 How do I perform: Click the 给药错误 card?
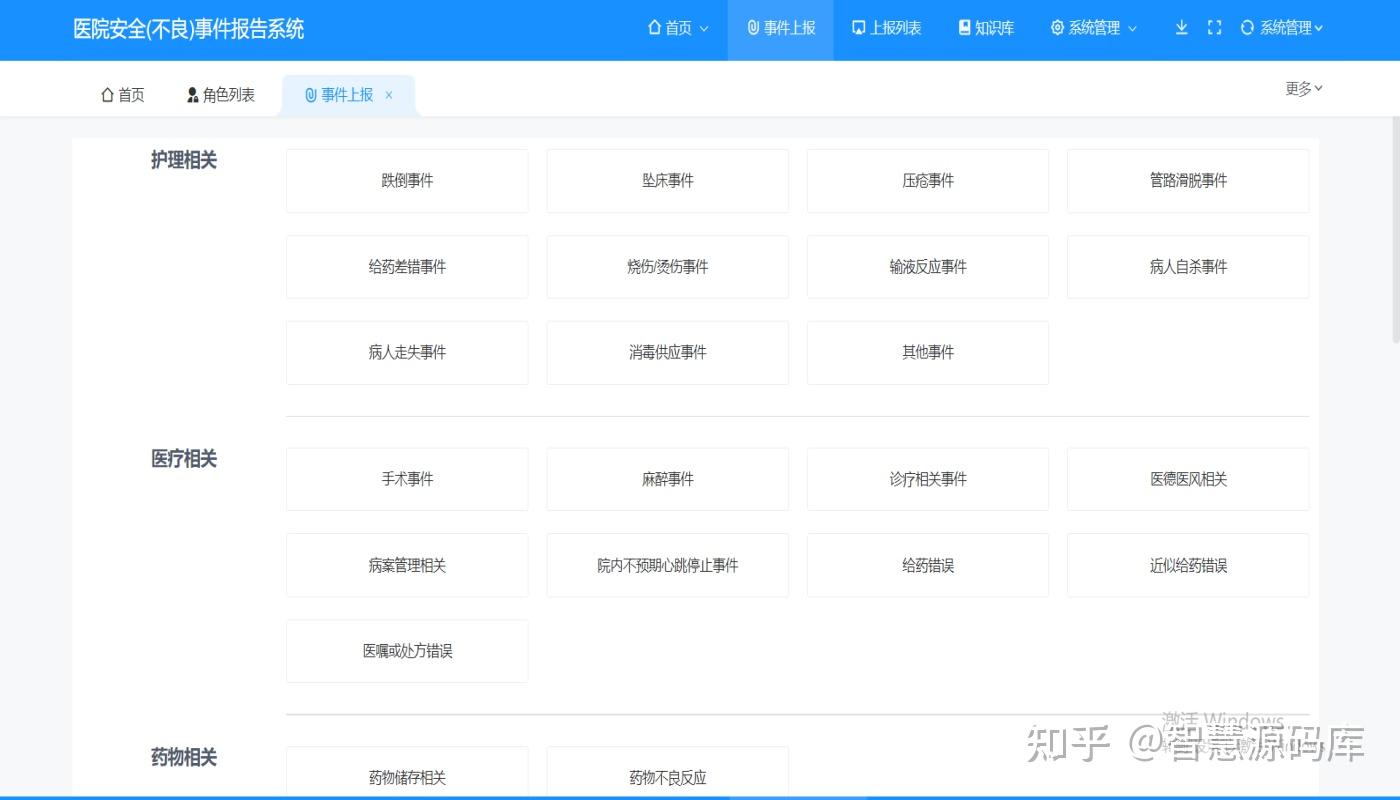click(928, 566)
